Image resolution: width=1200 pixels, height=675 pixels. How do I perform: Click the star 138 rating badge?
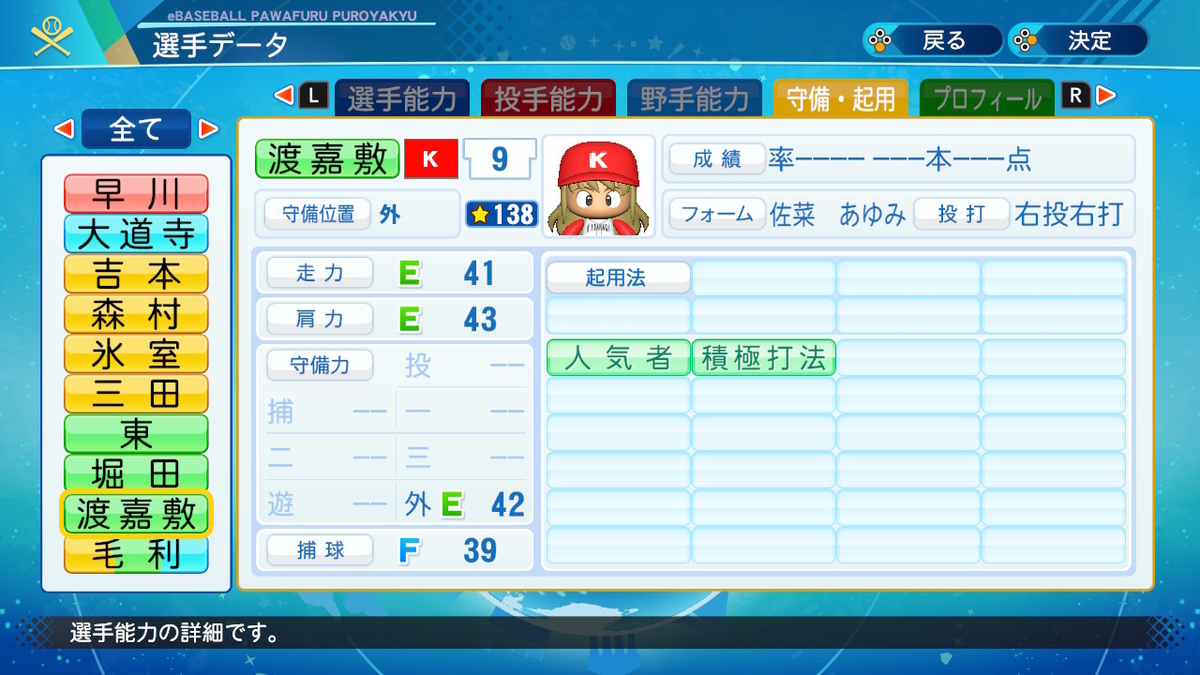coord(502,213)
